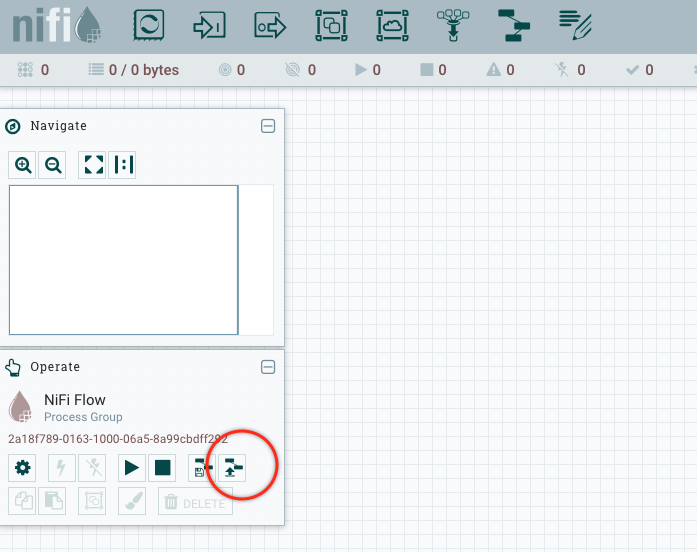
Task: Zoom out of the canvas
Action: click(x=52, y=165)
